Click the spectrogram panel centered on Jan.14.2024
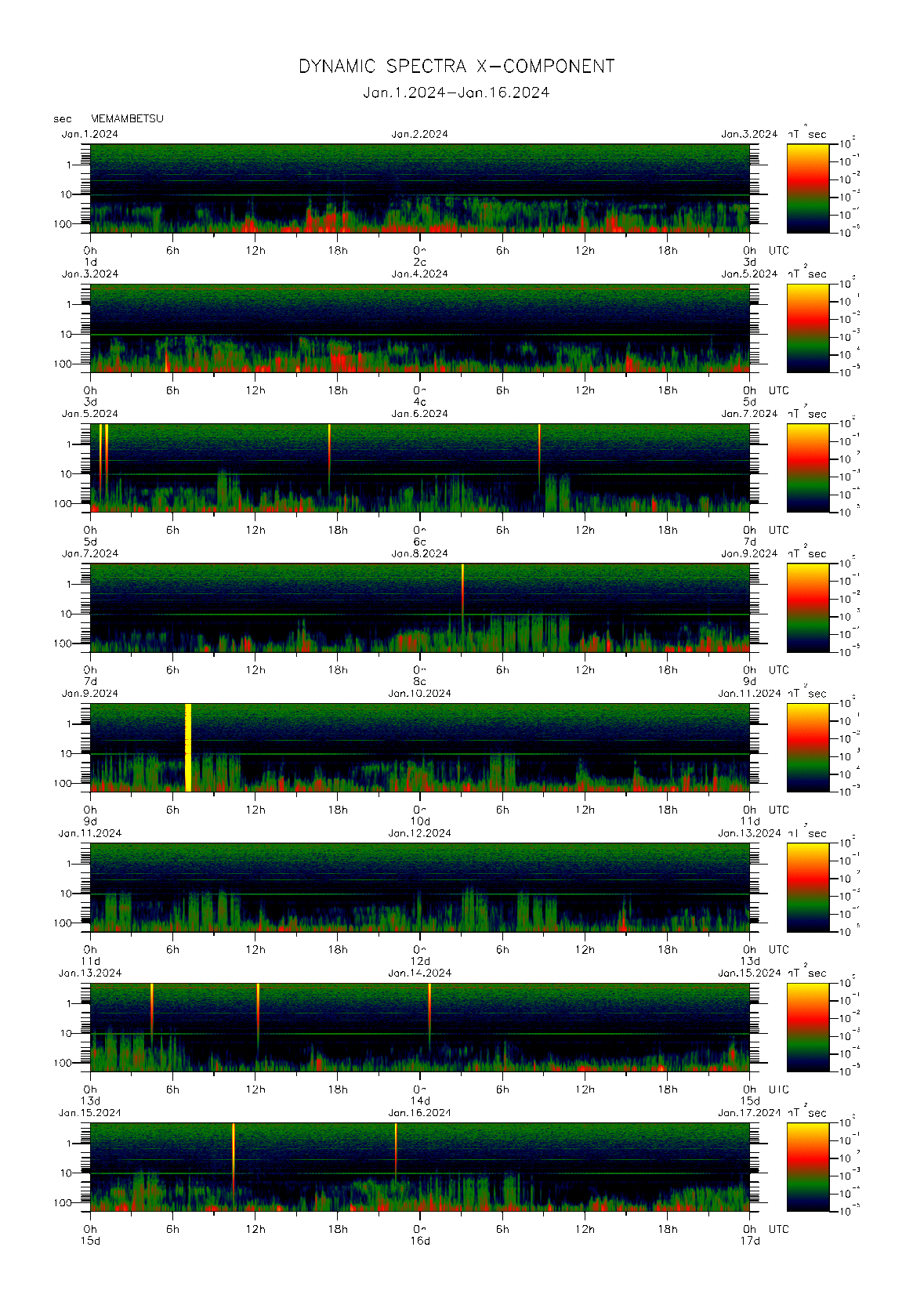Image resolution: width=913 pixels, height=1316 pixels. click(x=420, y=1027)
